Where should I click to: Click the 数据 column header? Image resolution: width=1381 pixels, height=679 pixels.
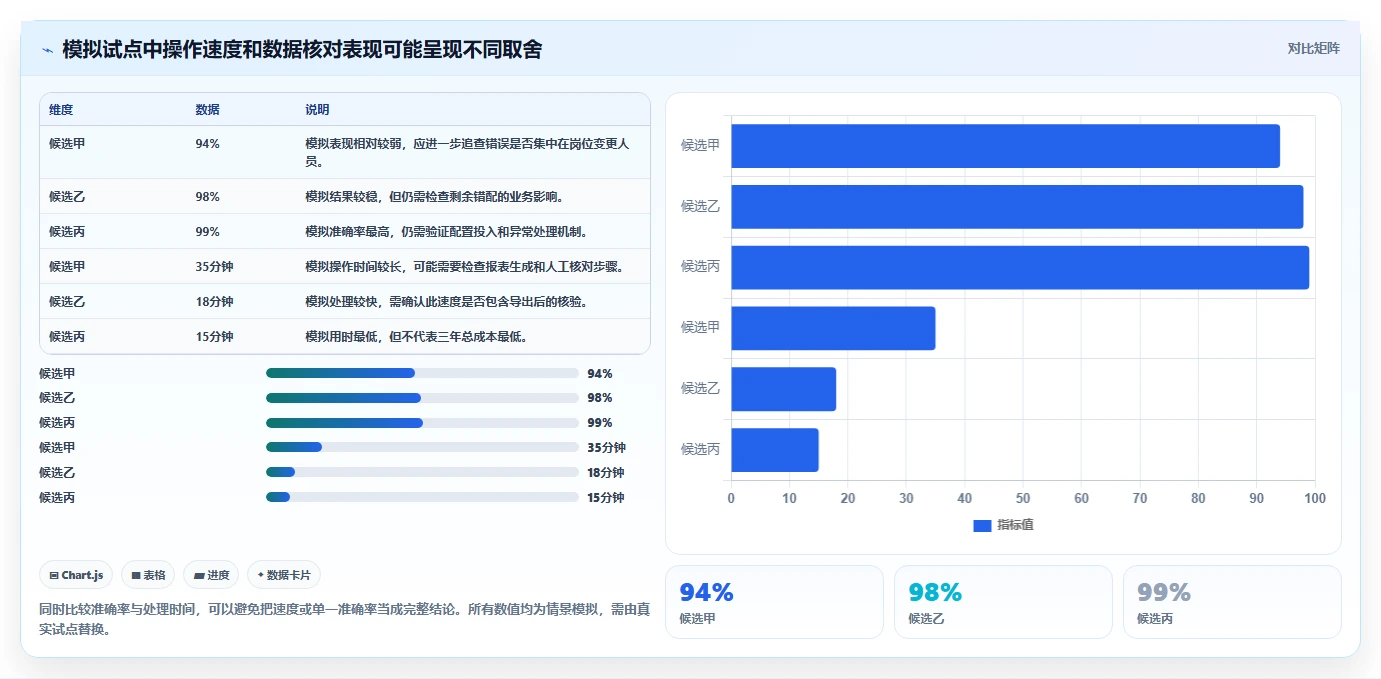(207, 110)
